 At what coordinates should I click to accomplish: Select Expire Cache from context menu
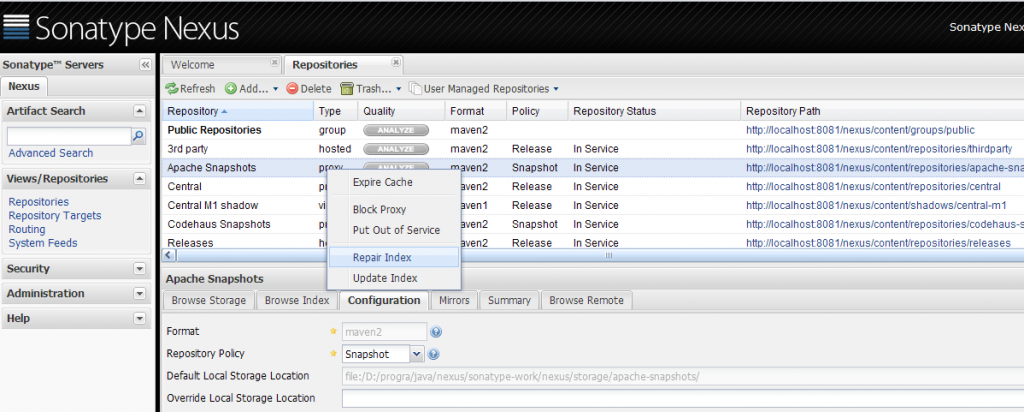point(394,182)
